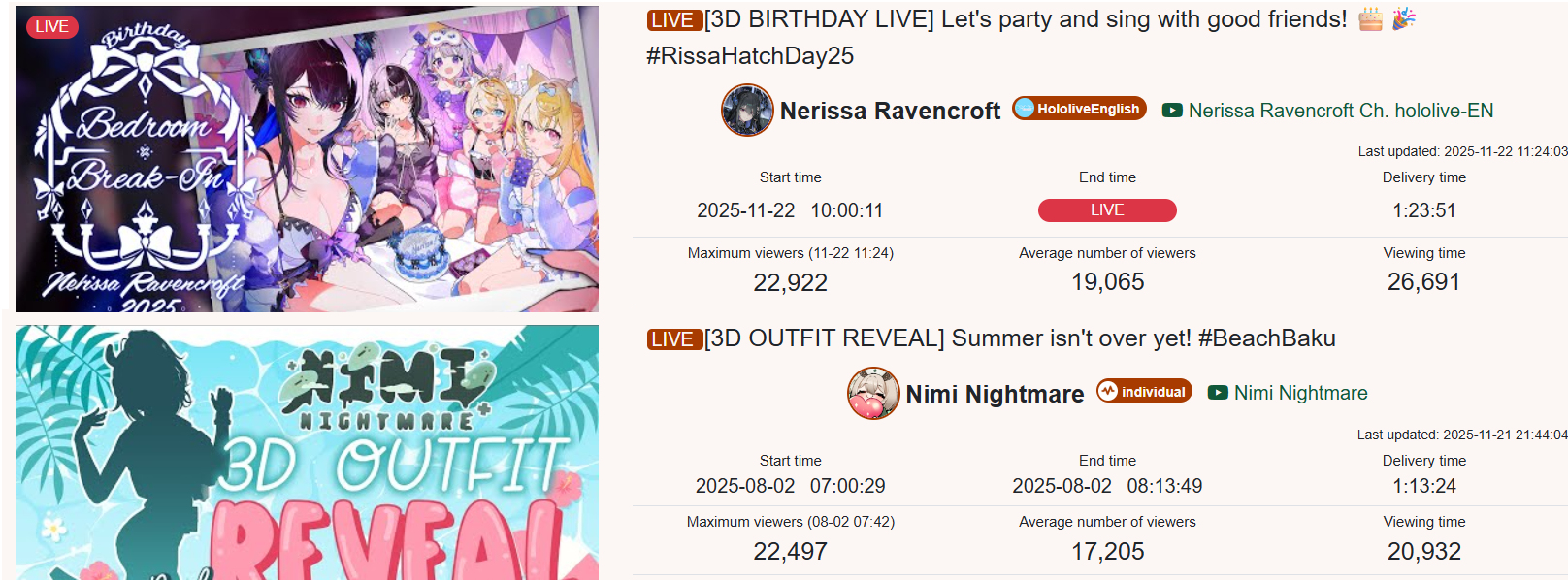The image size is (1568, 580).
Task: Click the Nerissa Ravencroft streamer name
Action: pos(890,111)
